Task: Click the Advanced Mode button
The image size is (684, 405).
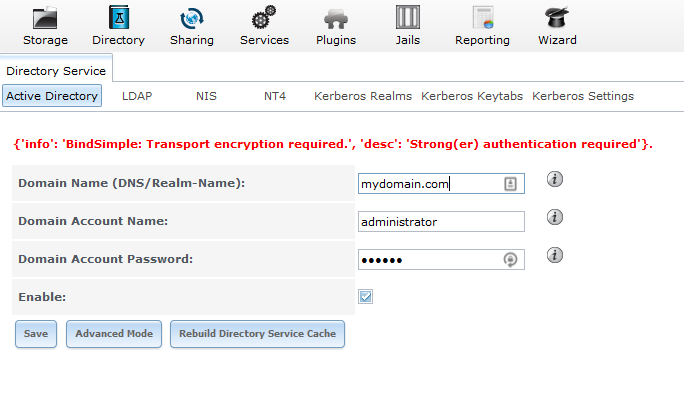Action: pos(114,334)
